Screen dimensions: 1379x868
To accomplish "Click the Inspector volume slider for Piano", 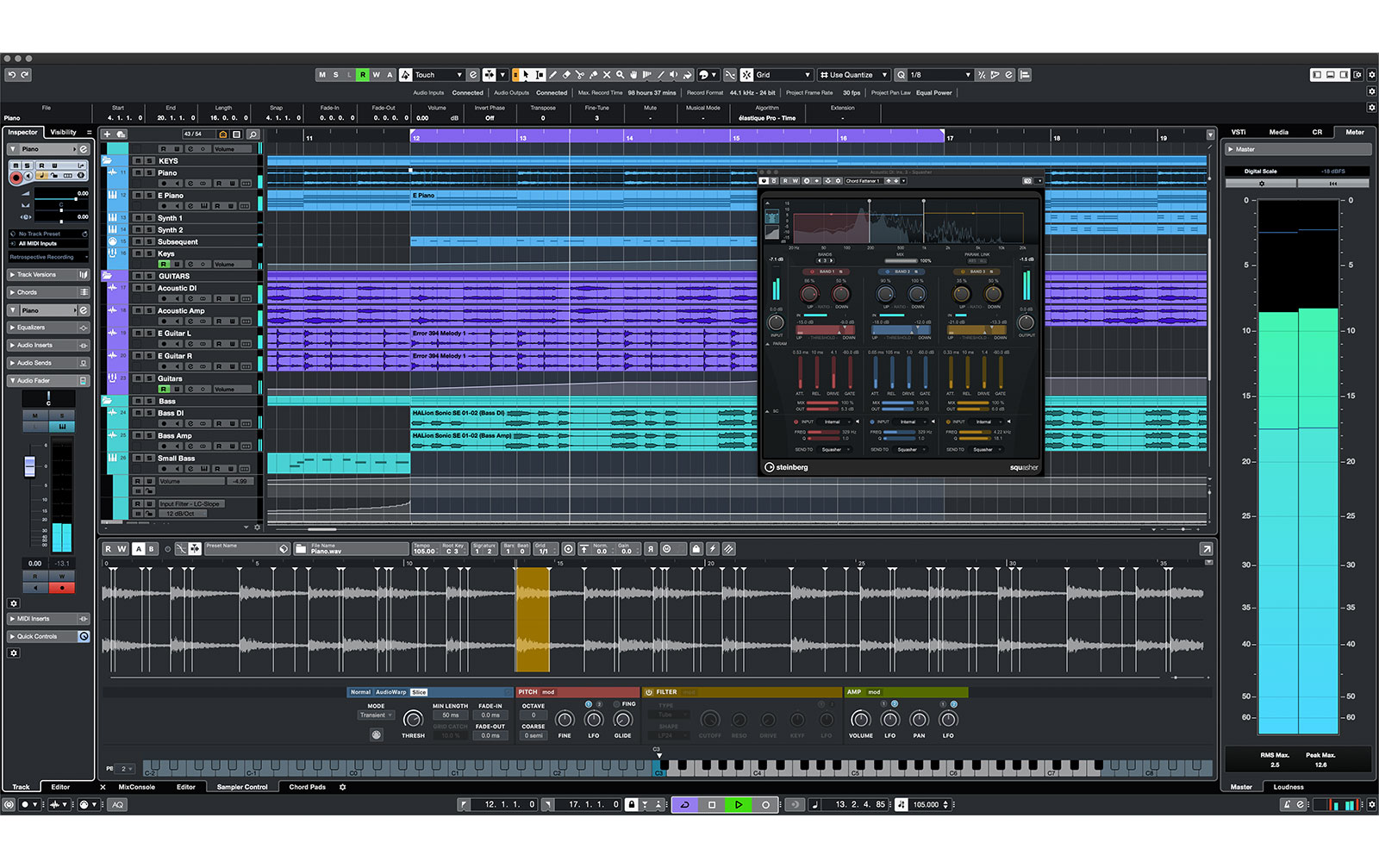I will click(61, 199).
